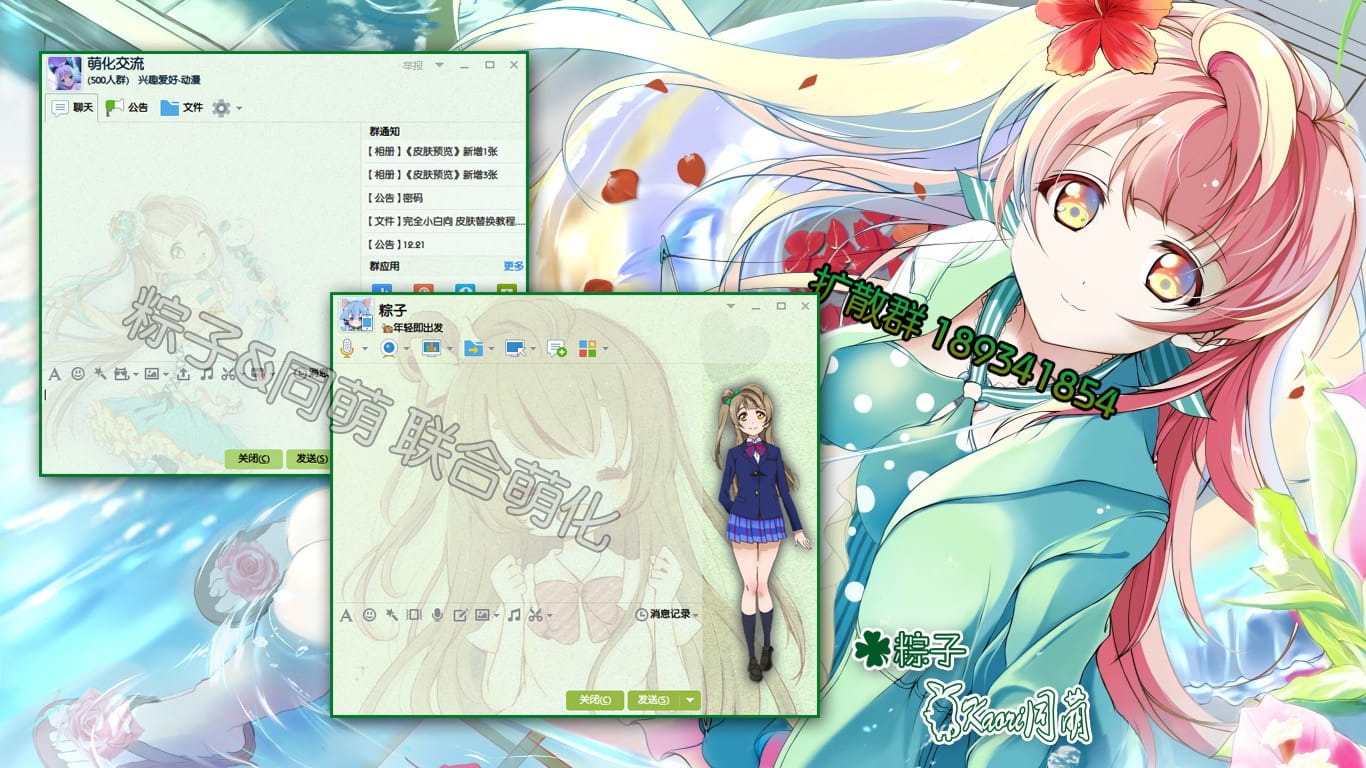
Task: Click upload icon in 萌化交流 toolbar
Action: (x=183, y=374)
